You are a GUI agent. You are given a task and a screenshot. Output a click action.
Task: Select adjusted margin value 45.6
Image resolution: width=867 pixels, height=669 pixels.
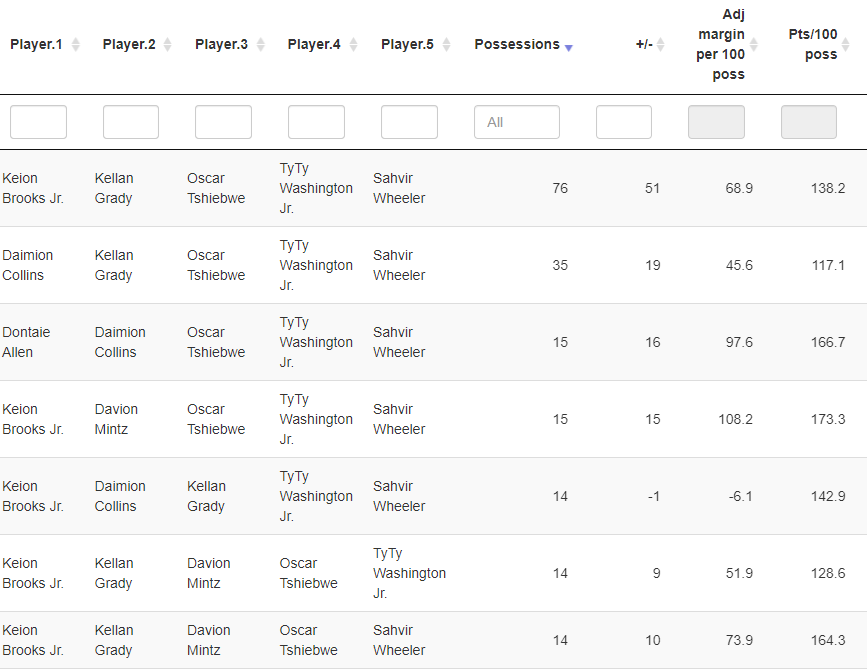point(739,265)
